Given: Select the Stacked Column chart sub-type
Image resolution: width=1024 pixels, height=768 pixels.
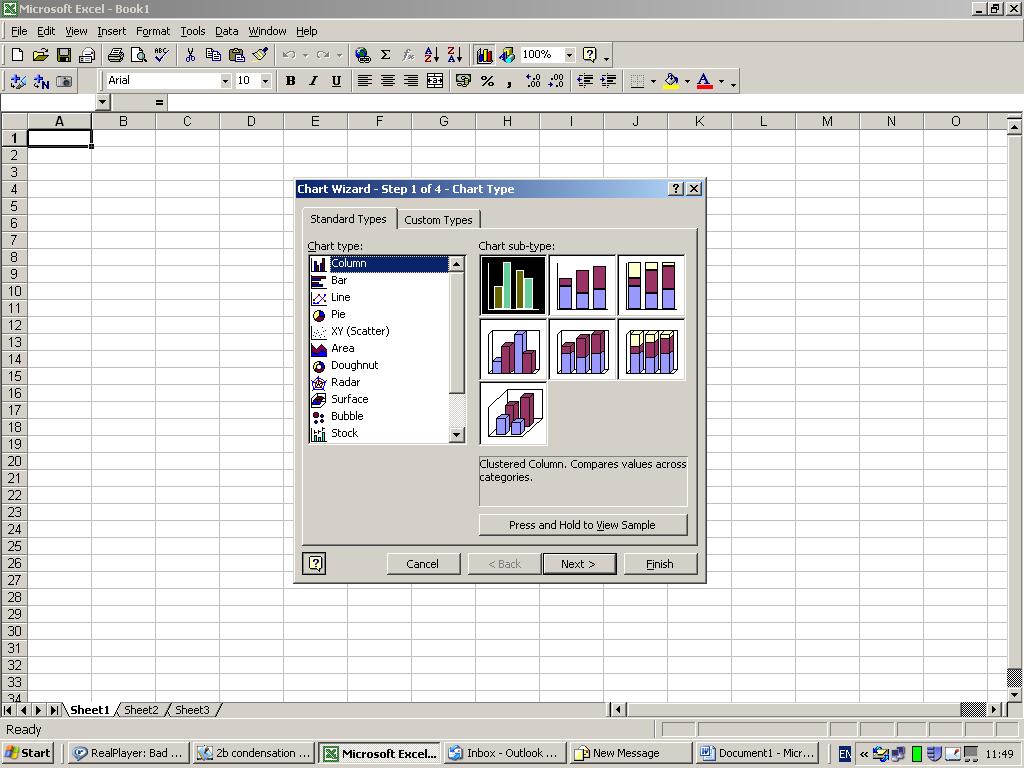Looking at the screenshot, I should (x=582, y=284).
